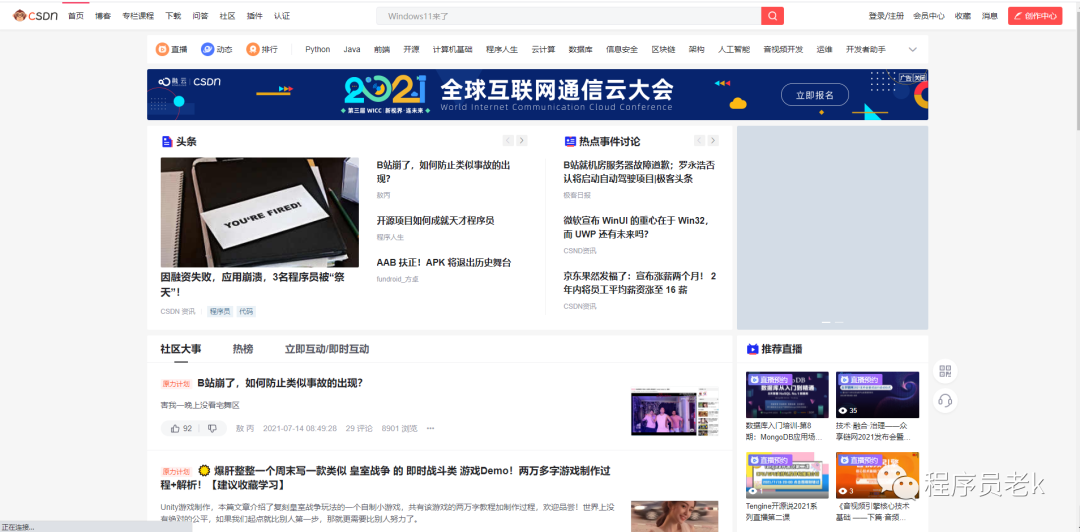The height and width of the screenshot is (532, 1080).
Task: Open 社区 in top navigation
Action: click(x=227, y=16)
